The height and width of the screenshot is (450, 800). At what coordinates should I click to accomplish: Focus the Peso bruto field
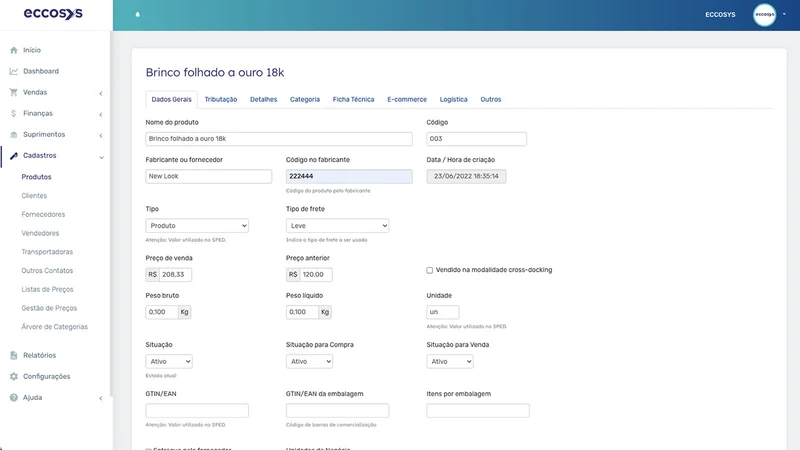tap(162, 312)
